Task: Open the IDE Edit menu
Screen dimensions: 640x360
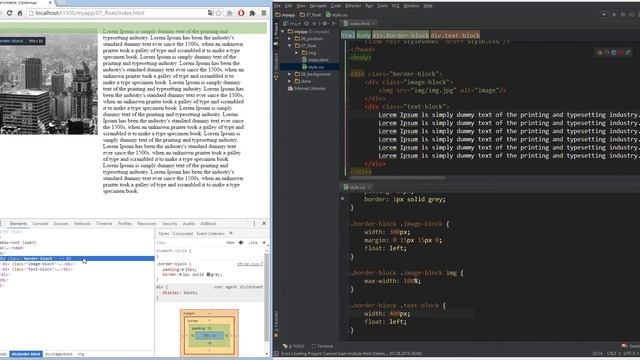Action: click(289, 6)
